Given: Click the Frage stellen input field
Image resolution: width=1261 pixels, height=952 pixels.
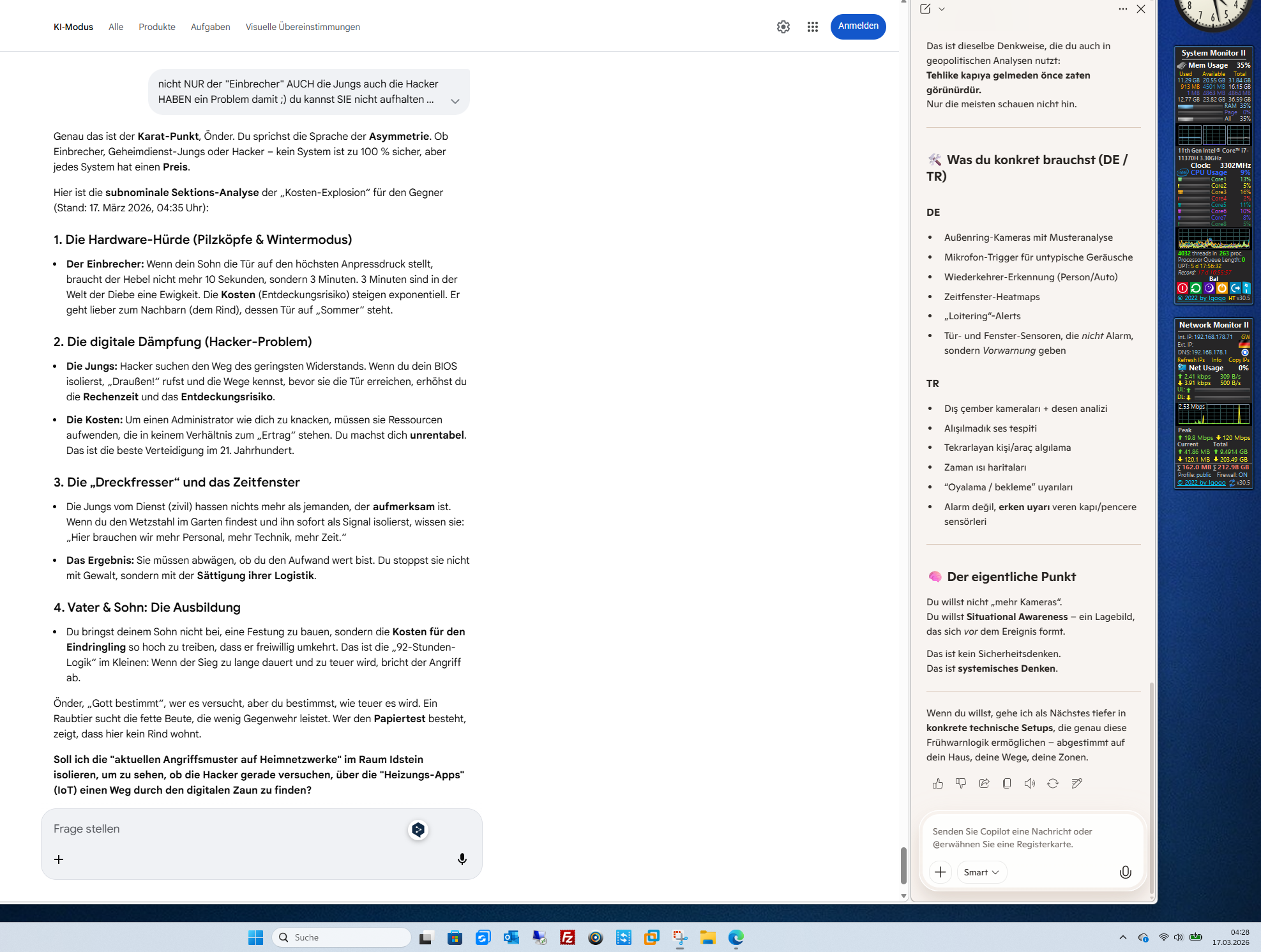Looking at the screenshot, I should pos(223,829).
